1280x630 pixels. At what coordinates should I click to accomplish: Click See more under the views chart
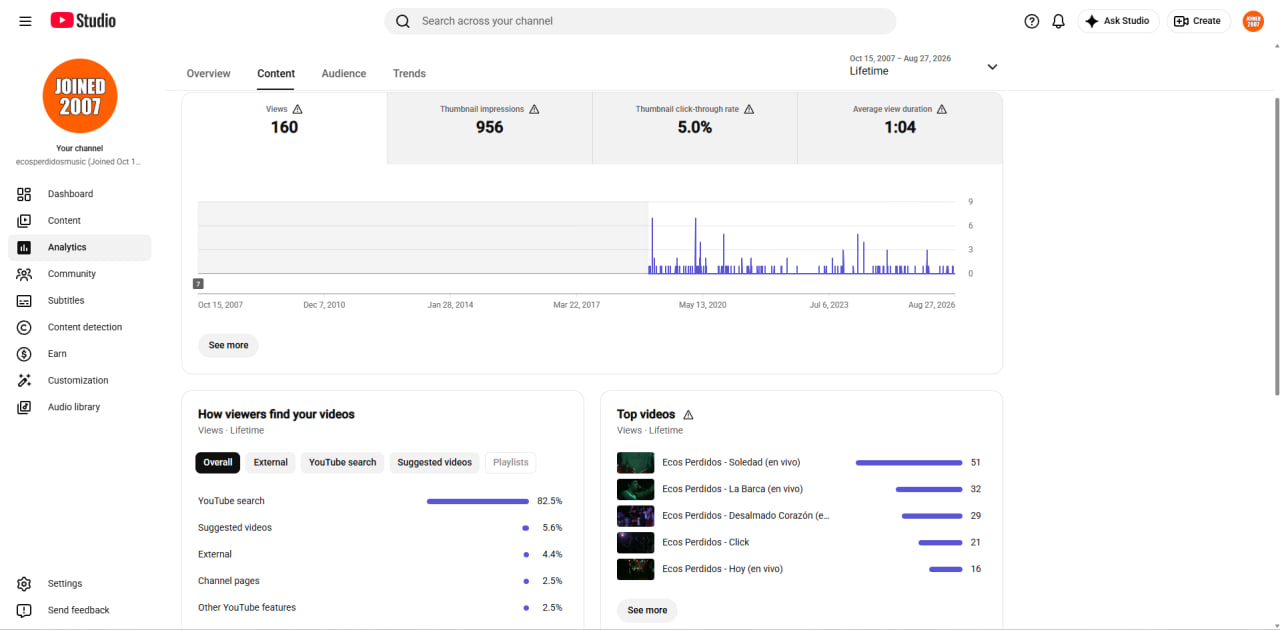[x=228, y=345]
